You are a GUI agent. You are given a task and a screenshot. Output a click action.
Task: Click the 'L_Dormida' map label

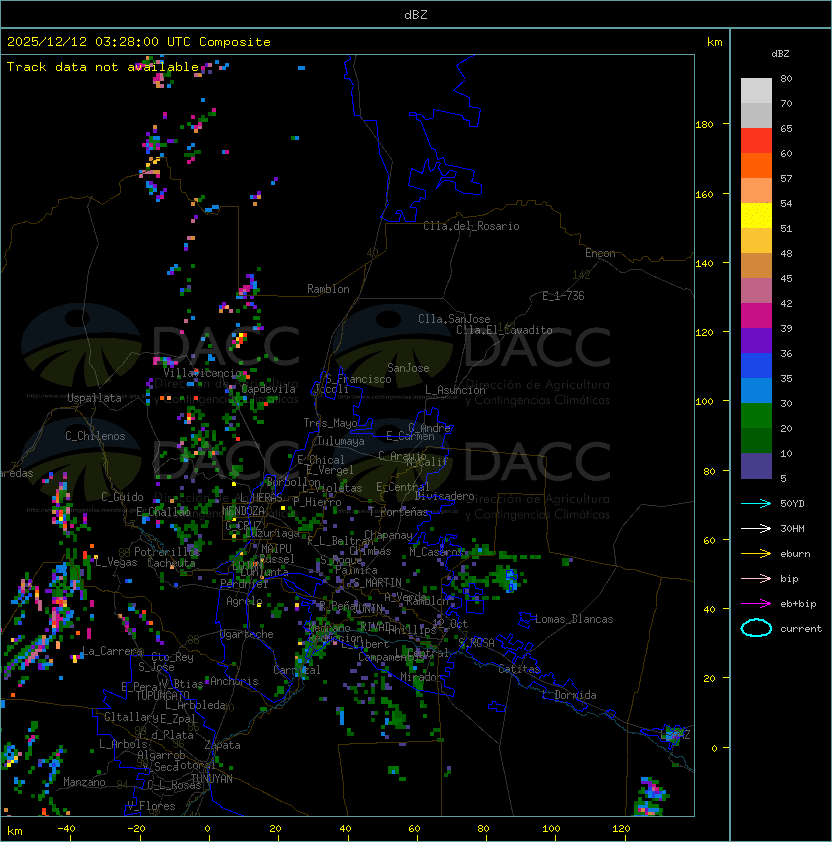[x=569, y=695]
